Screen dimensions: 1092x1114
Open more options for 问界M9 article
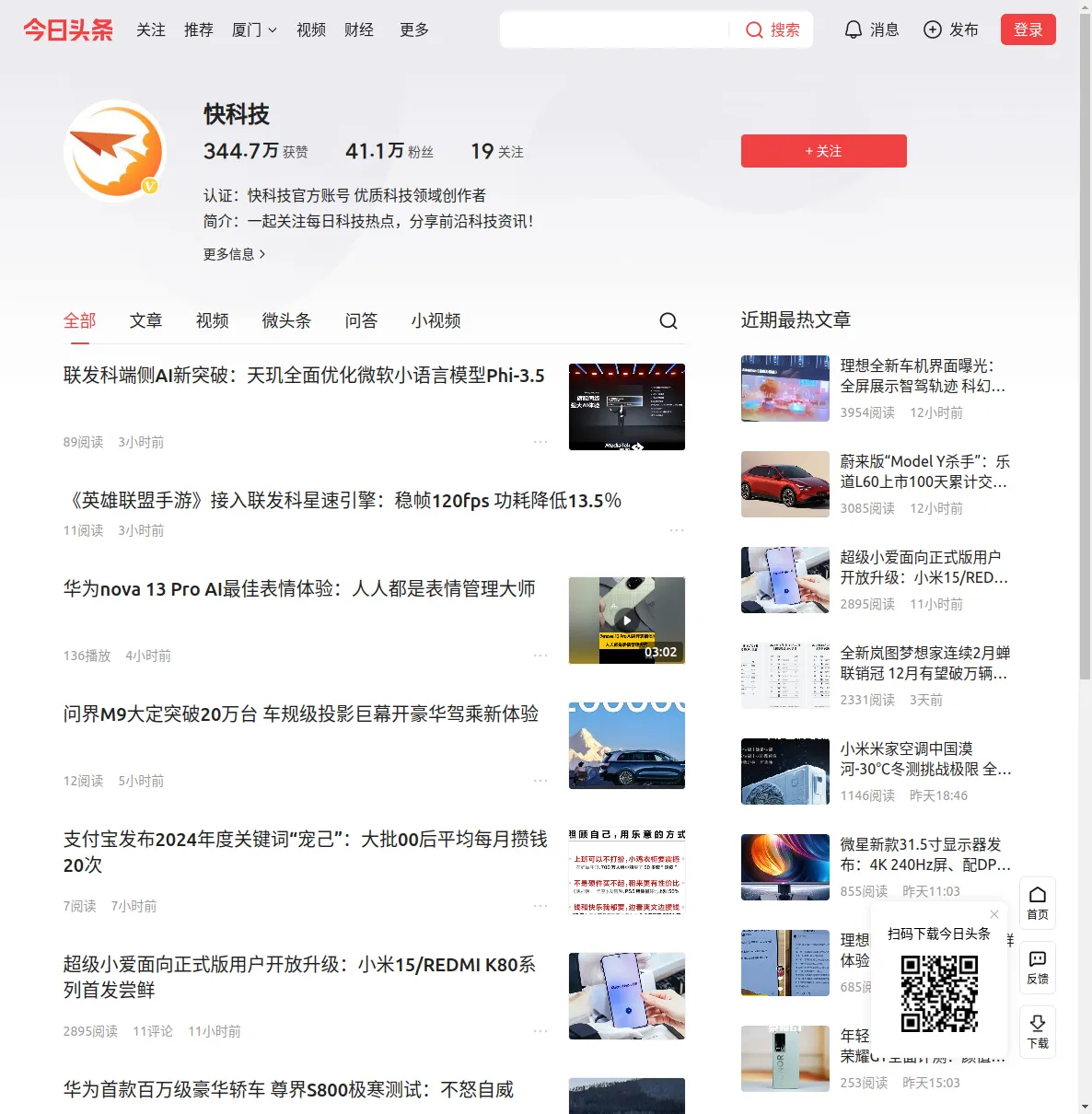point(540,781)
